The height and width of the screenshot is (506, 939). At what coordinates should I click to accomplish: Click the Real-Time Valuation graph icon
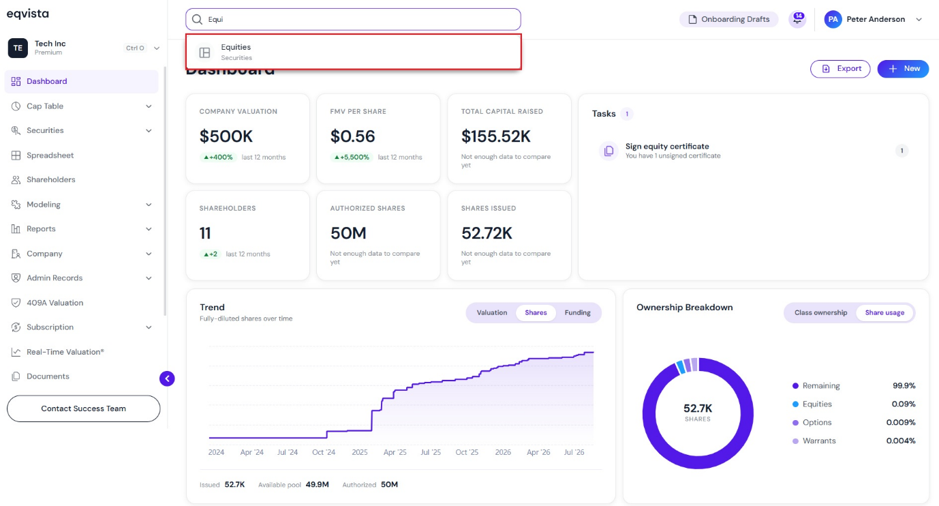pos(16,352)
